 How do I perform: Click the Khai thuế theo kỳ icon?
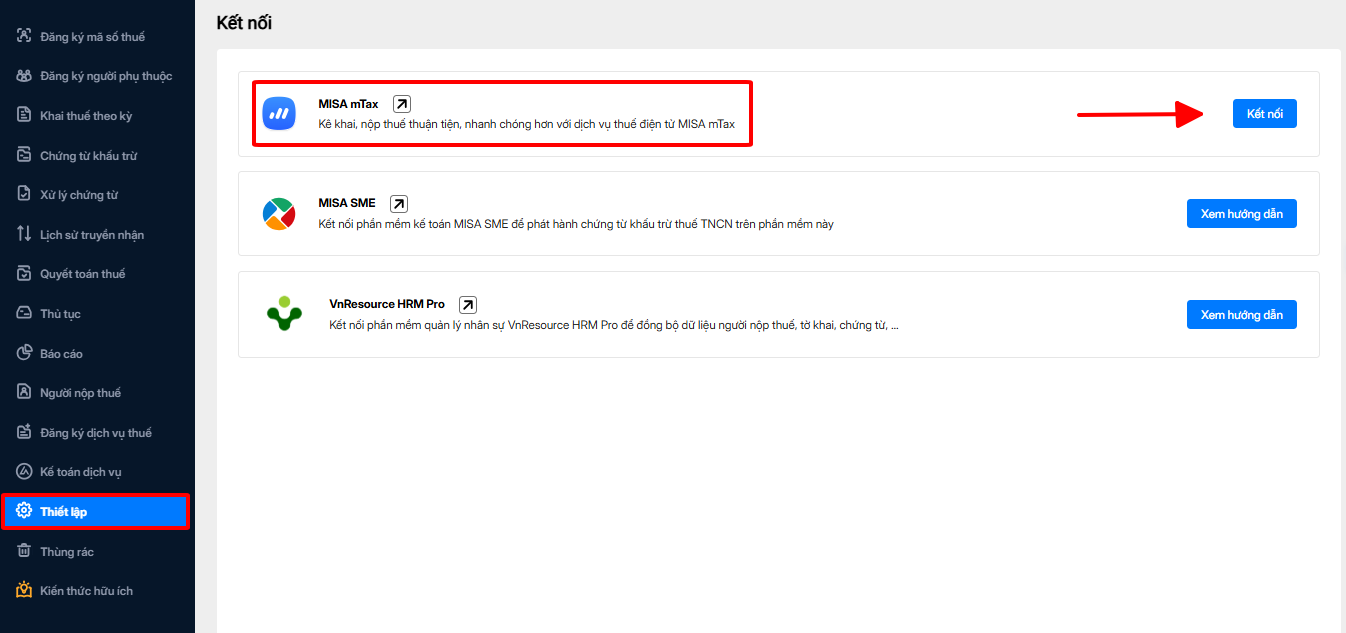(24, 115)
